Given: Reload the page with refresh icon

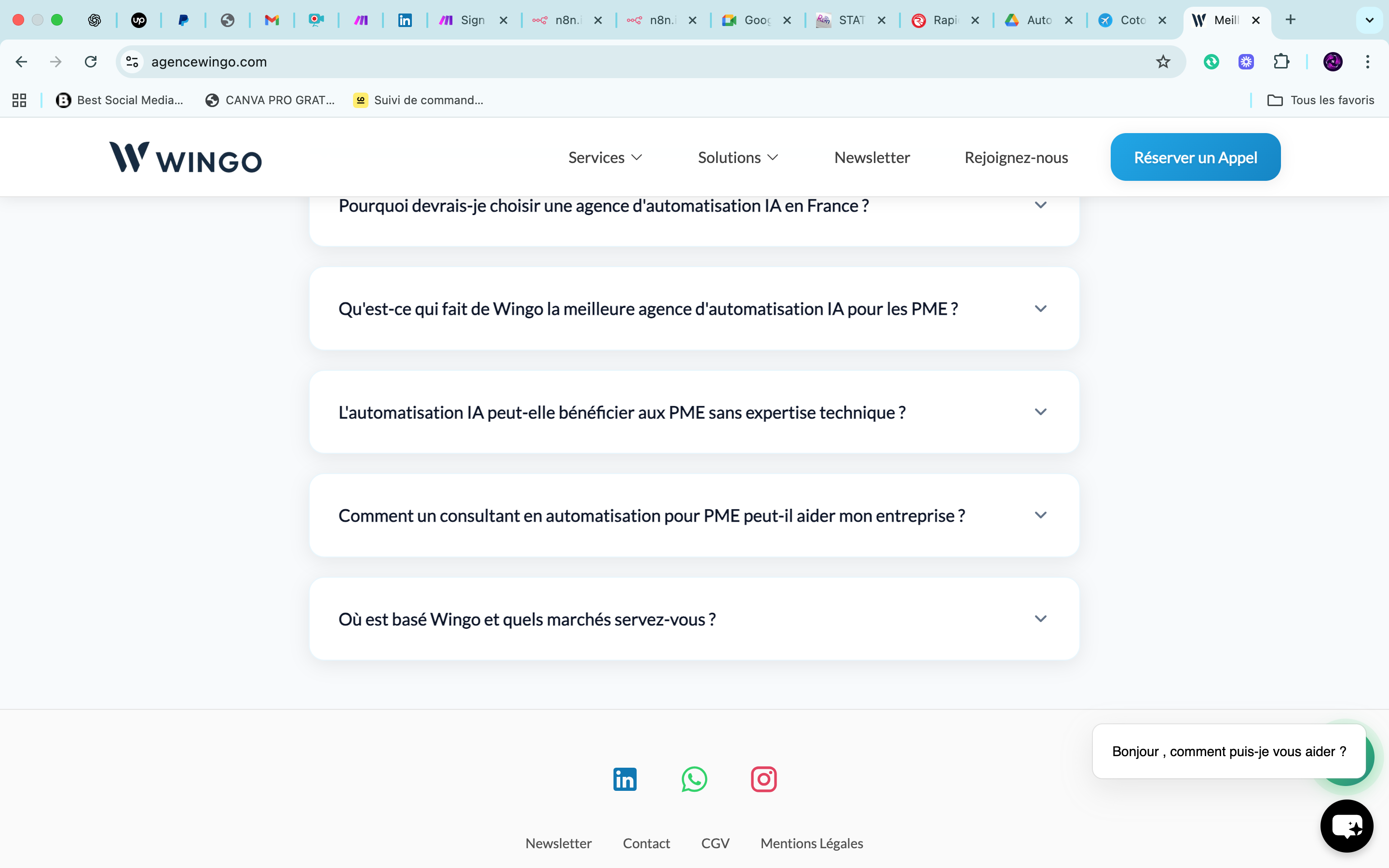Looking at the screenshot, I should [91, 61].
